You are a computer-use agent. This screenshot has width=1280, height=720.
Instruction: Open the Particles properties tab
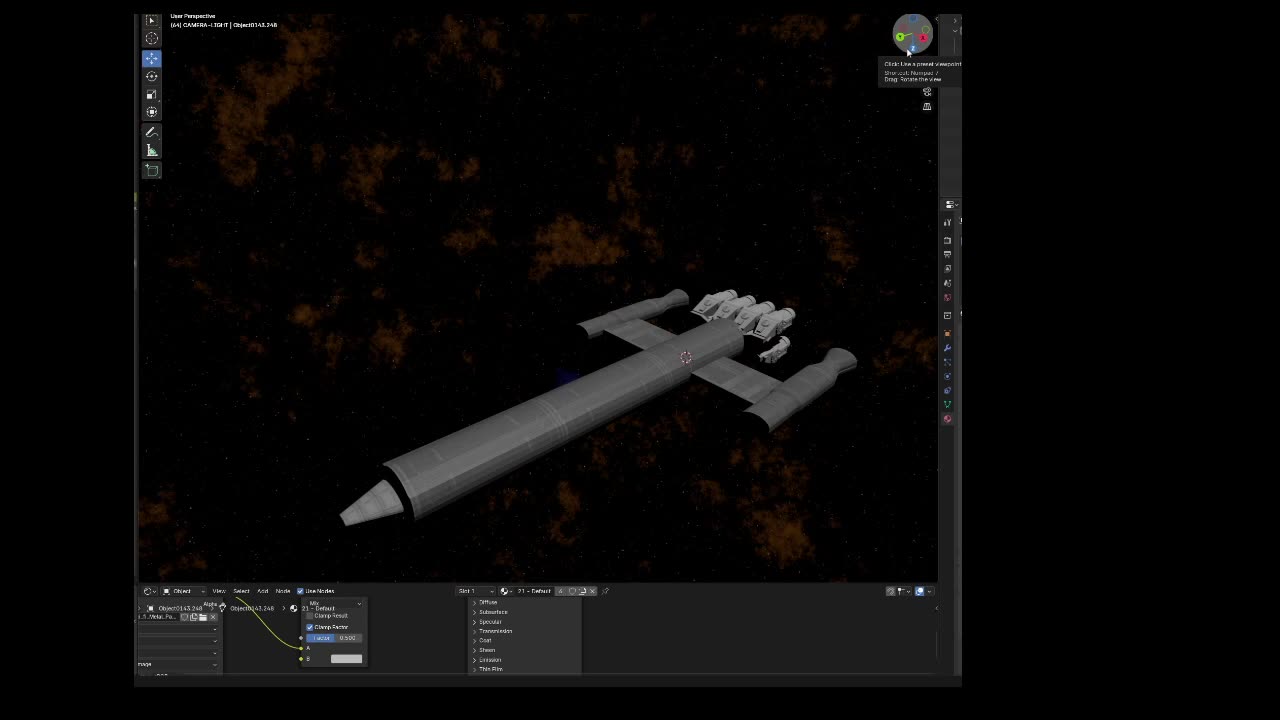click(x=947, y=361)
